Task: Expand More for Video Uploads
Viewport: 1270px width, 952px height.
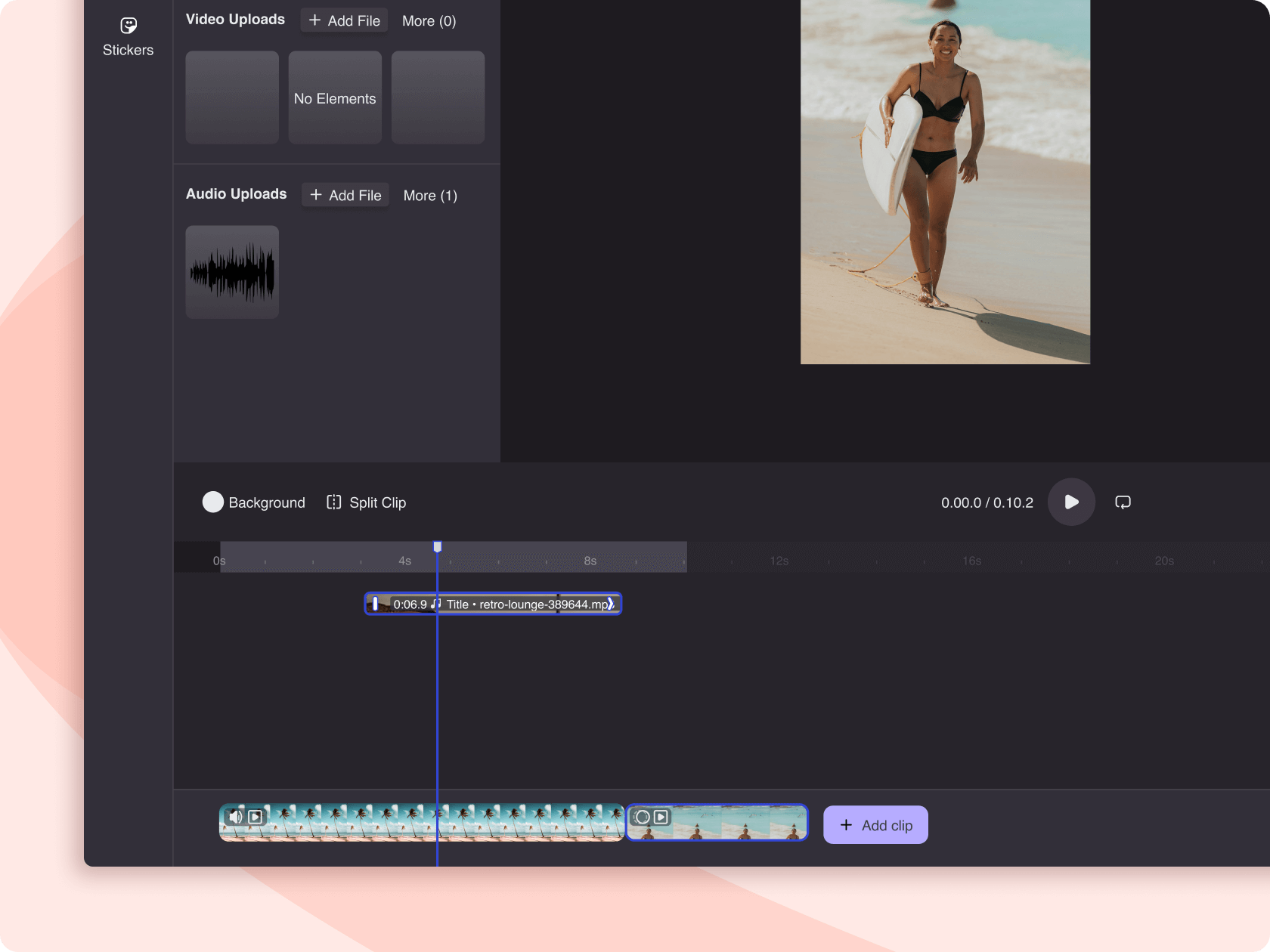Action: (x=428, y=20)
